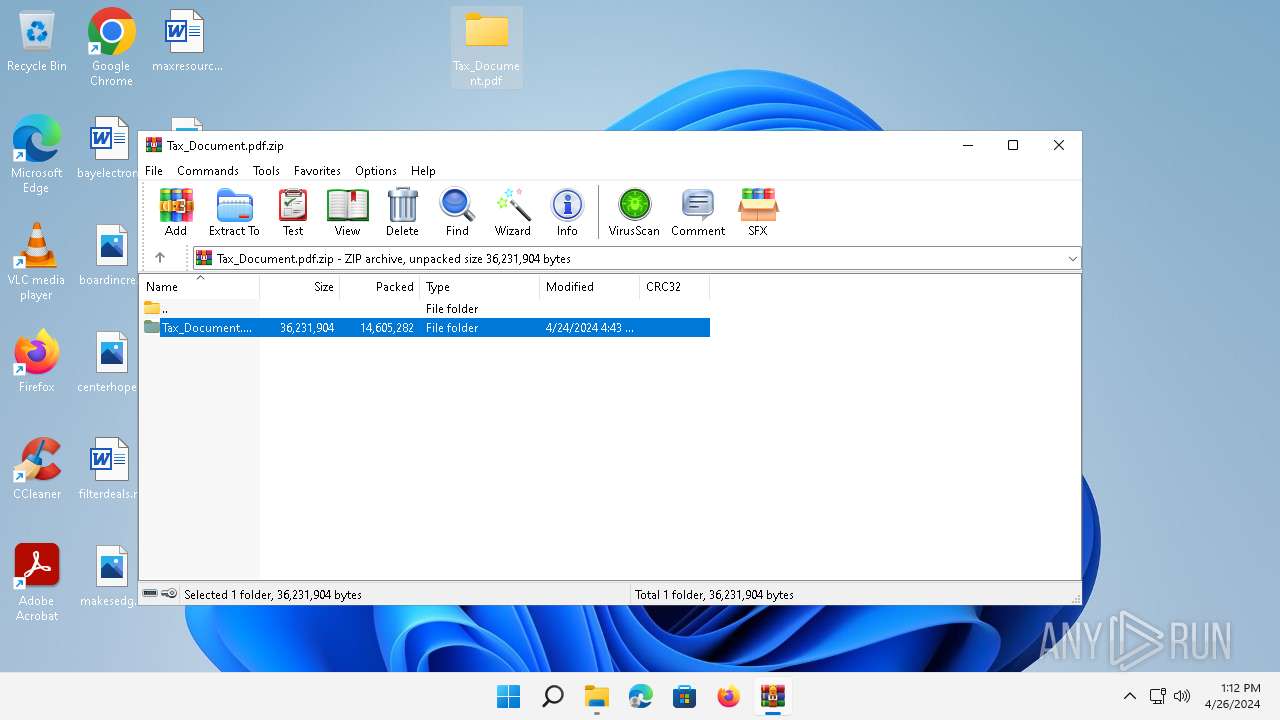Viewport: 1280px width, 720px height.
Task: Open the volume tray icon
Action: click(x=1182, y=696)
